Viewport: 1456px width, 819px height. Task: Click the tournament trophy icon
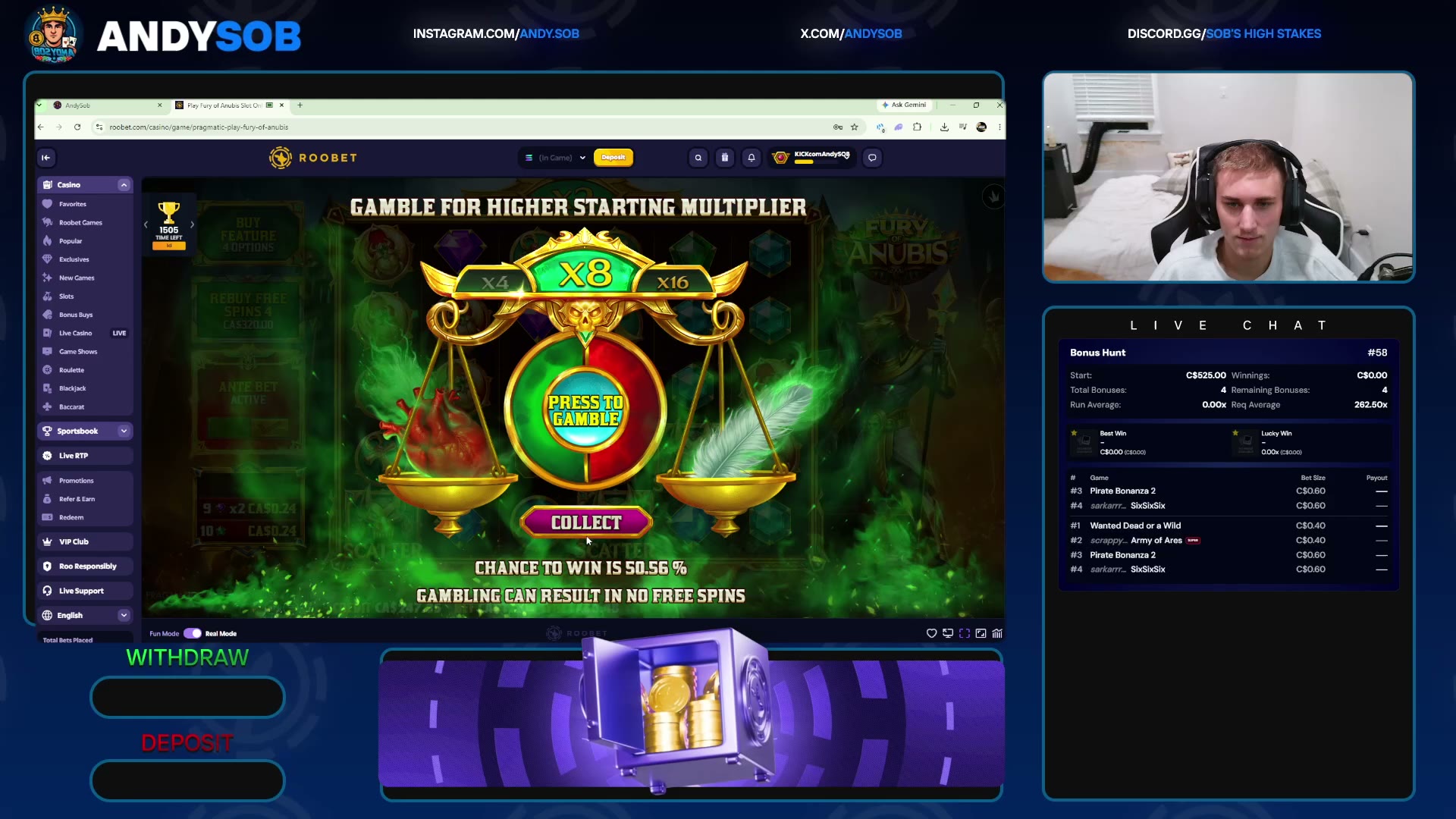pos(169,212)
